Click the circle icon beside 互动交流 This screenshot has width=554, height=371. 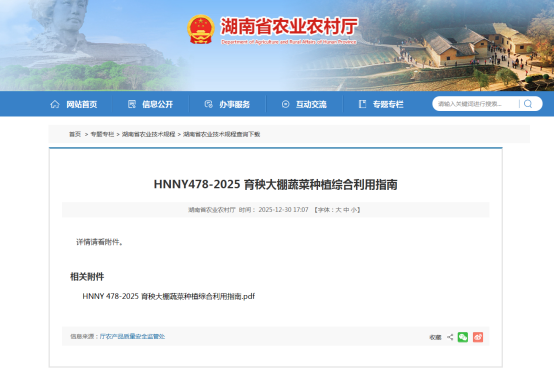click(285, 104)
